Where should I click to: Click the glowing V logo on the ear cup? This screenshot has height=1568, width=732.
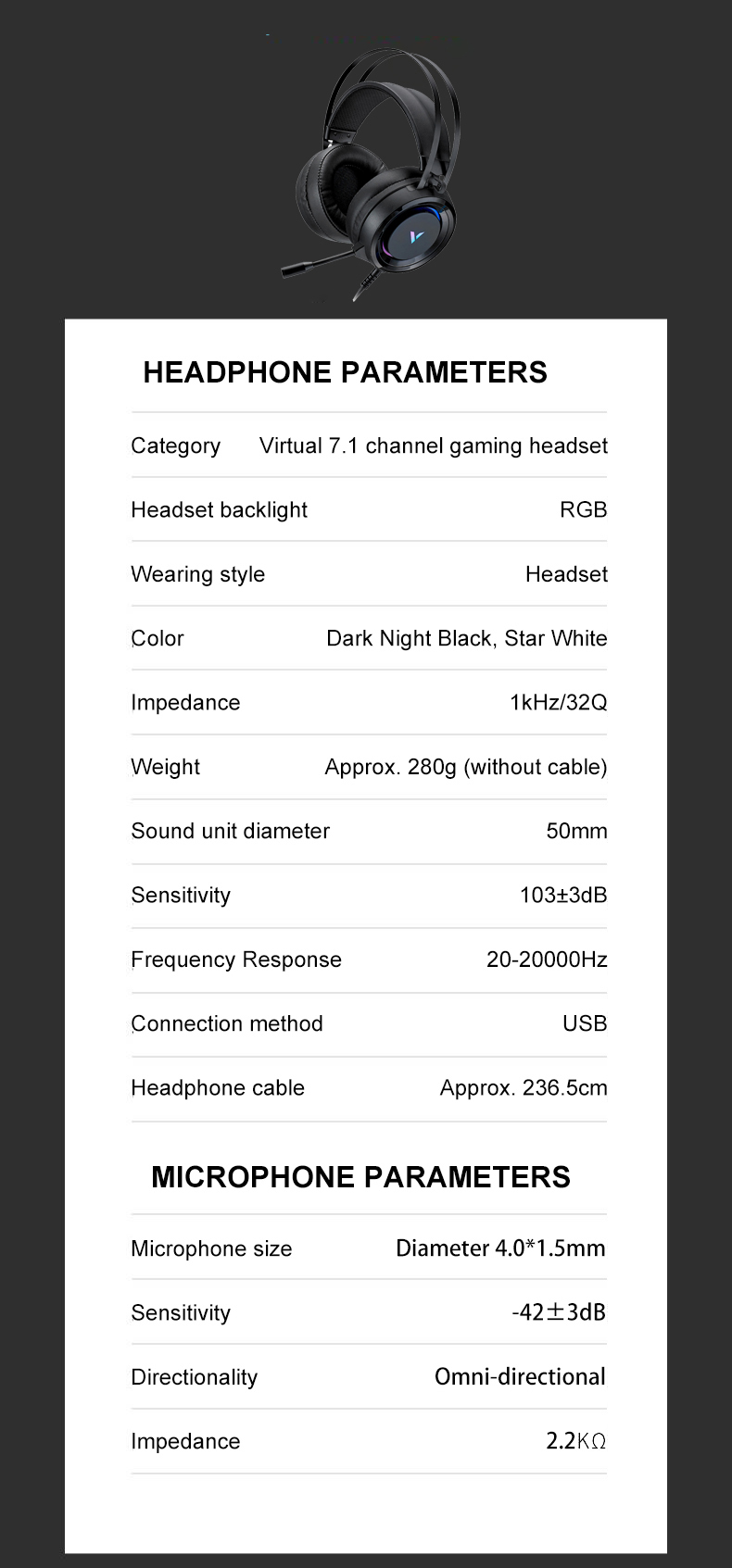tap(417, 237)
